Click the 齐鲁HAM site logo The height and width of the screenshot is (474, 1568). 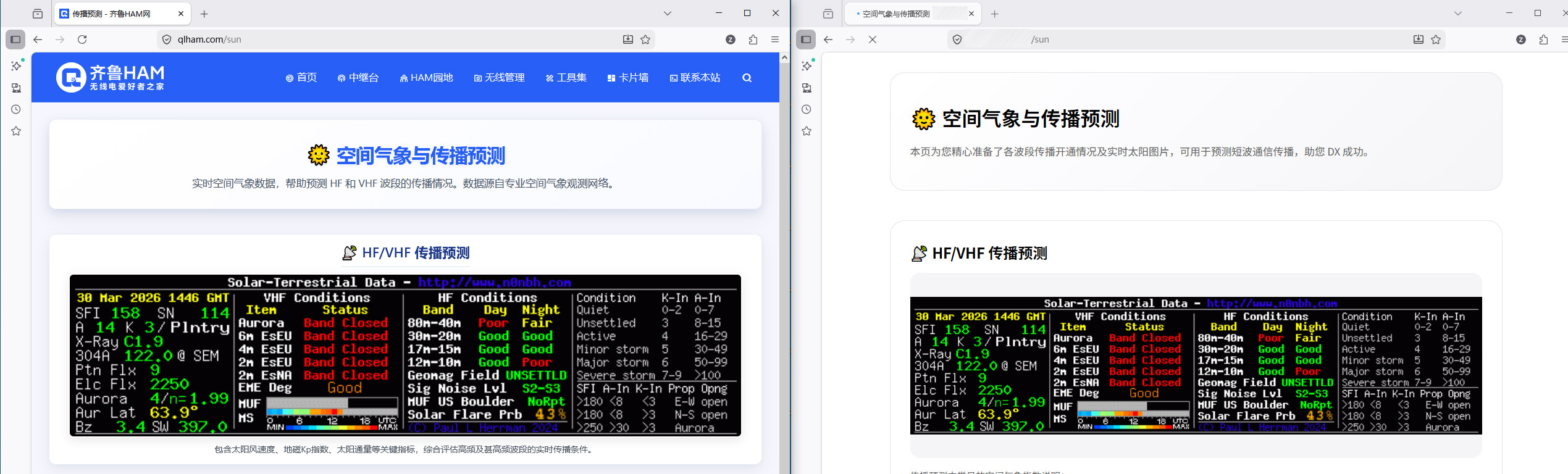point(111,78)
